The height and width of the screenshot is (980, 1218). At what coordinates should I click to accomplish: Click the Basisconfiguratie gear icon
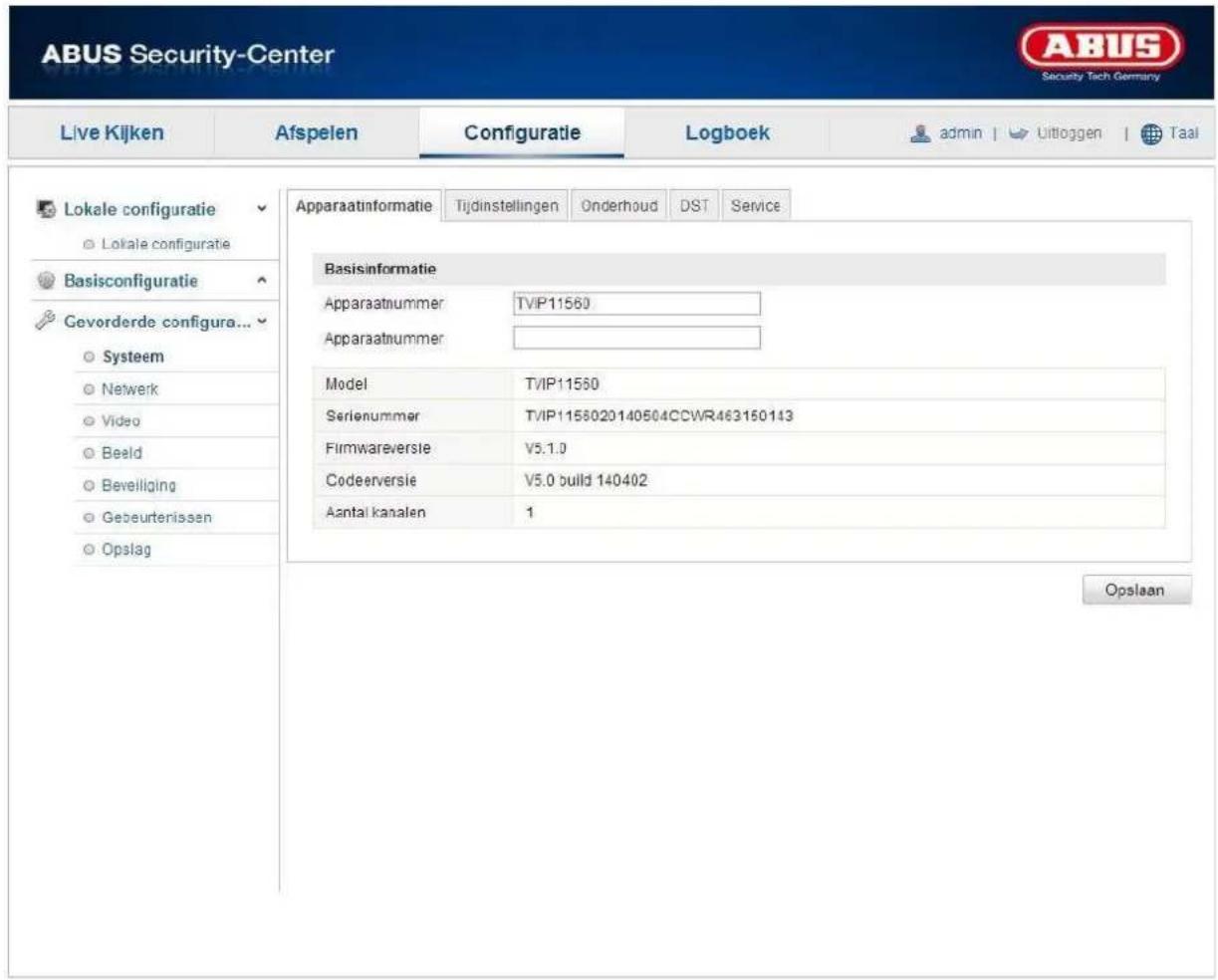46,281
